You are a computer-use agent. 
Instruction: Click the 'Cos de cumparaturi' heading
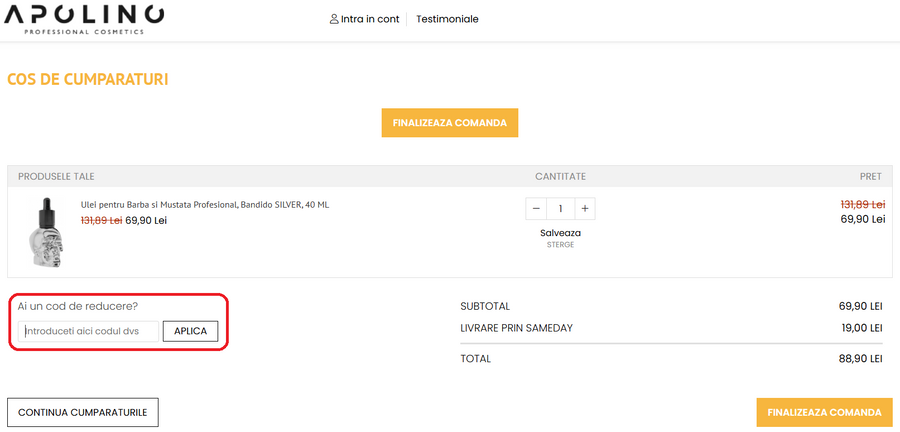click(88, 79)
